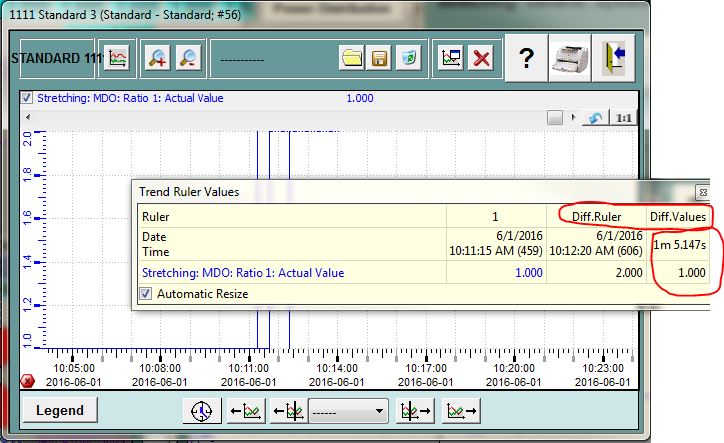The image size is (724, 443).
Task: Save the trend with floppy disk icon
Action: click(379, 58)
